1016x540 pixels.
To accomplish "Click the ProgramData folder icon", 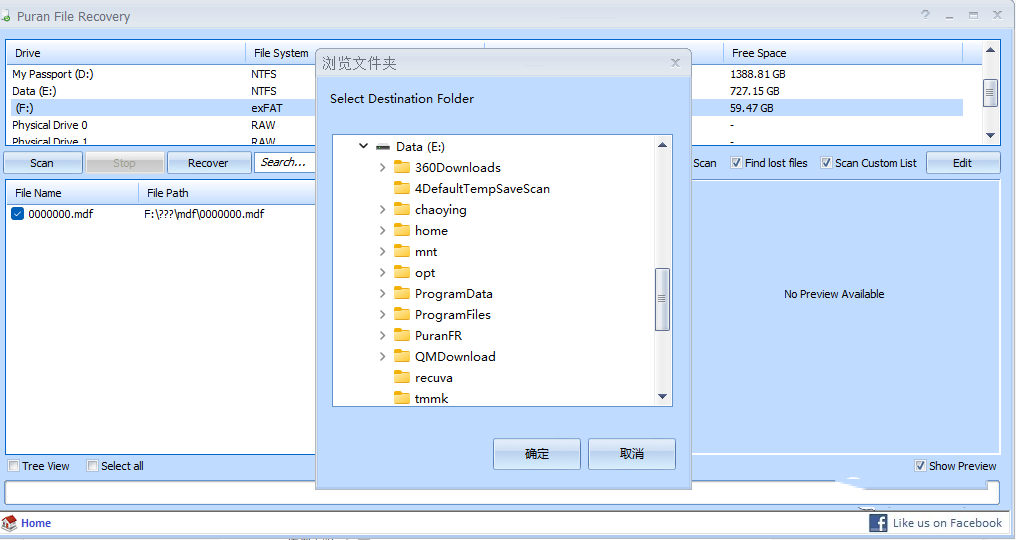I will click(402, 294).
